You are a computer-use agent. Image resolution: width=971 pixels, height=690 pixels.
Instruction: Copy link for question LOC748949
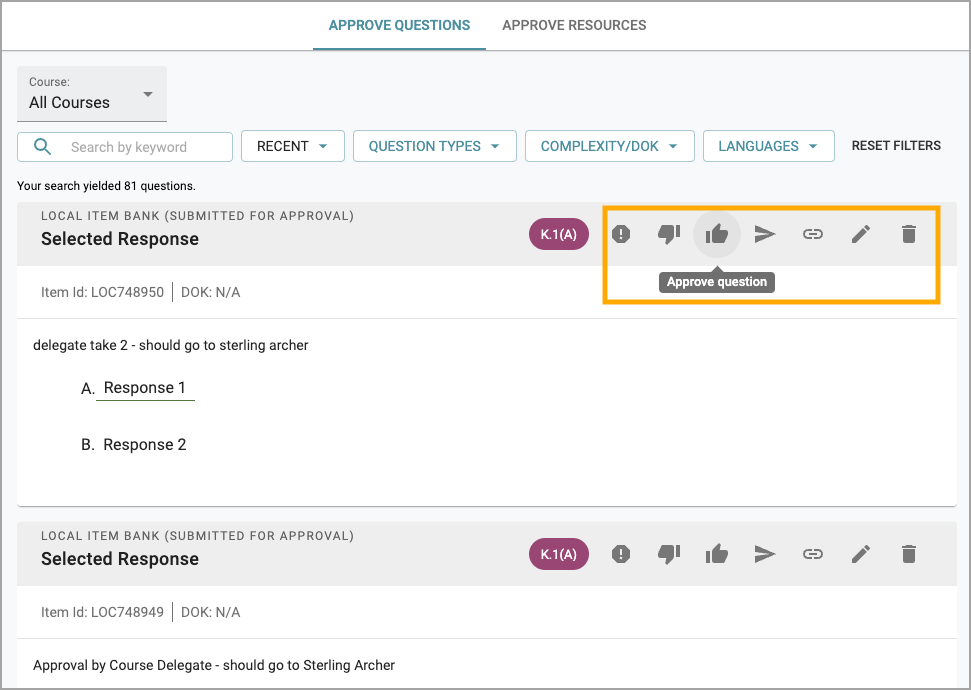point(812,554)
